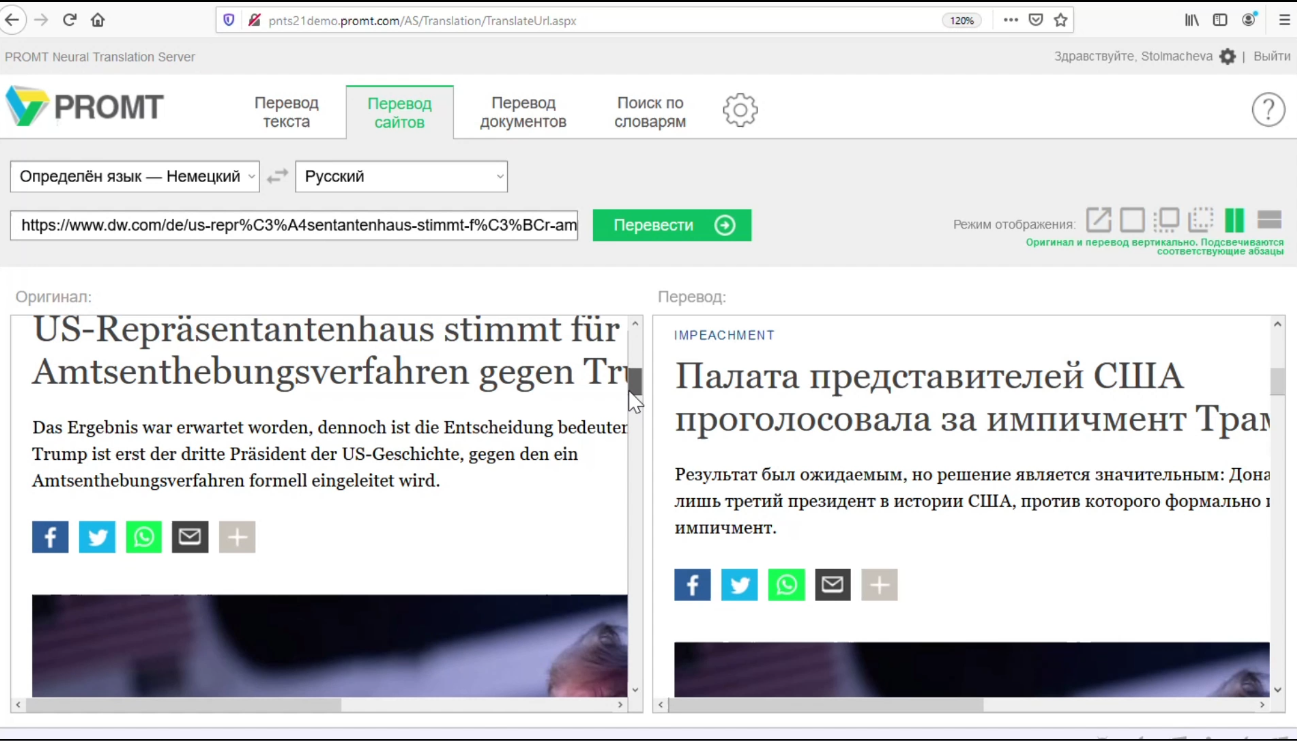
Task: Go to browser home page
Action: (98, 20)
